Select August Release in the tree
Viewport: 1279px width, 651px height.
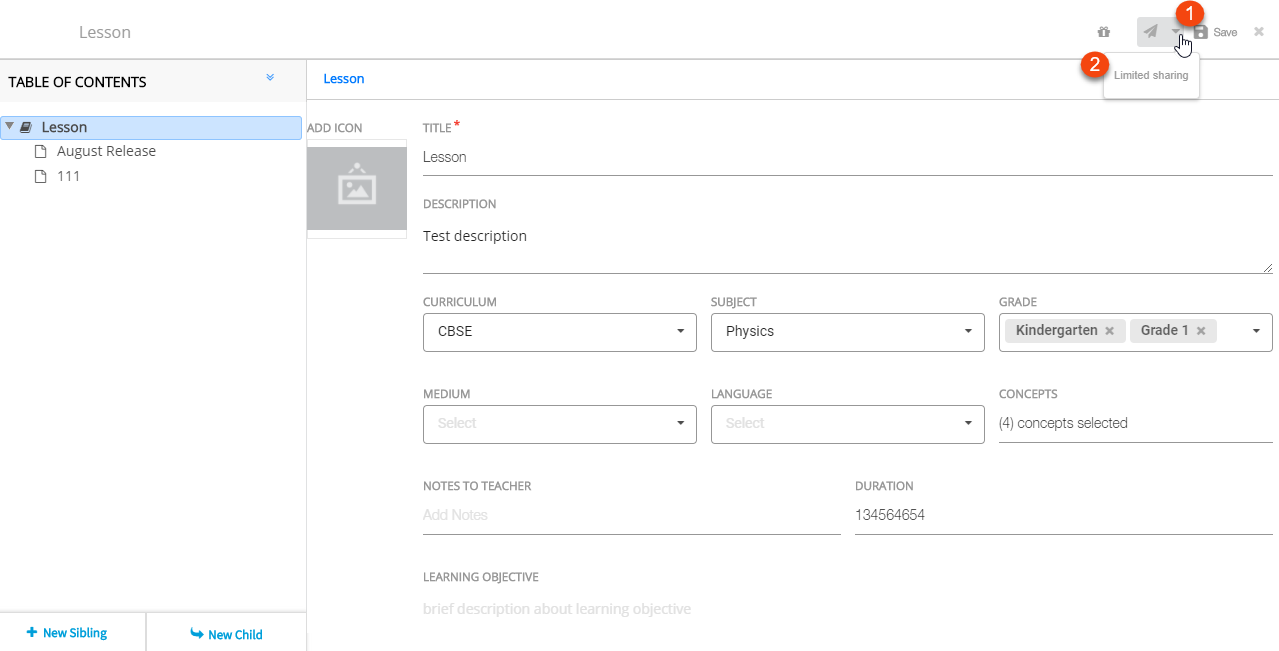click(x=106, y=151)
